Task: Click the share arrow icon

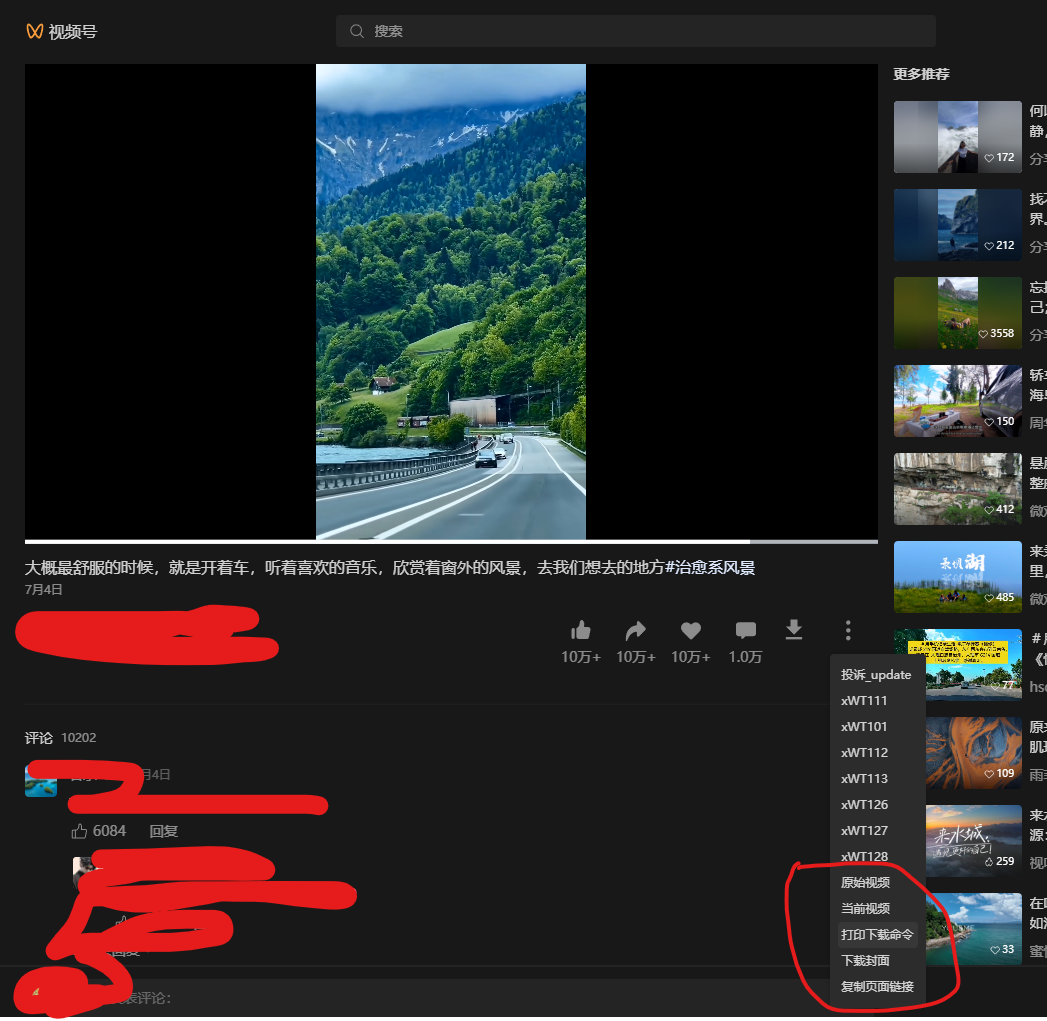Action: coord(636,630)
